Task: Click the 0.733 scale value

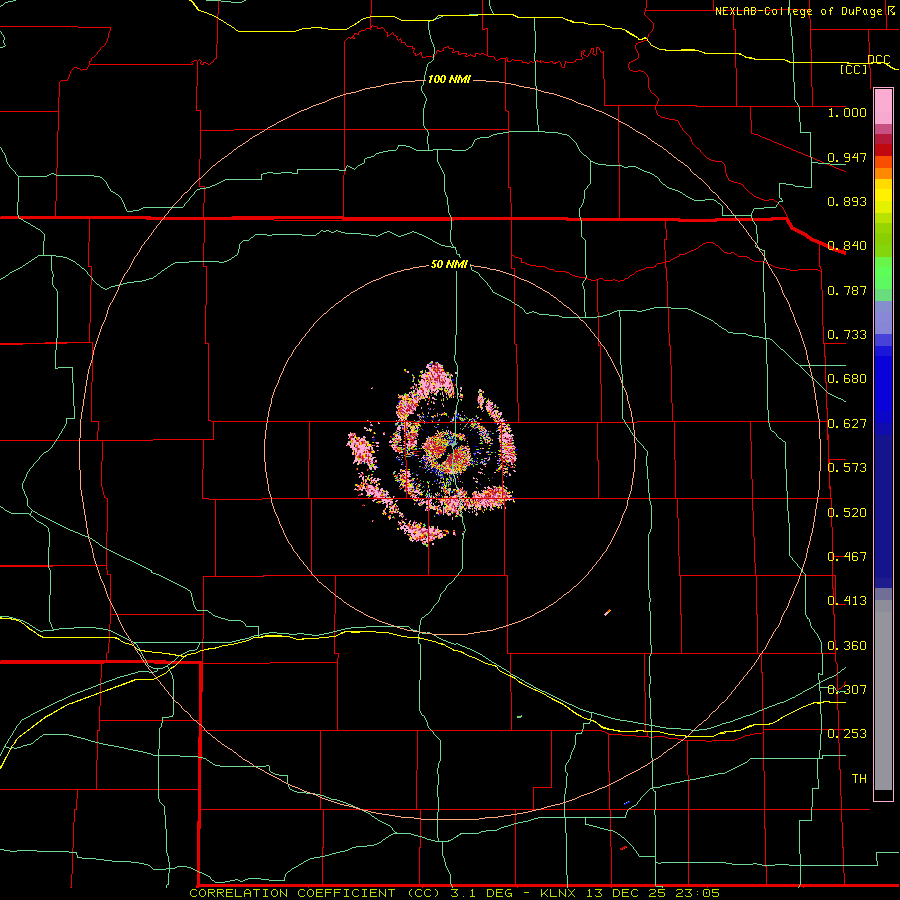Action: (847, 335)
